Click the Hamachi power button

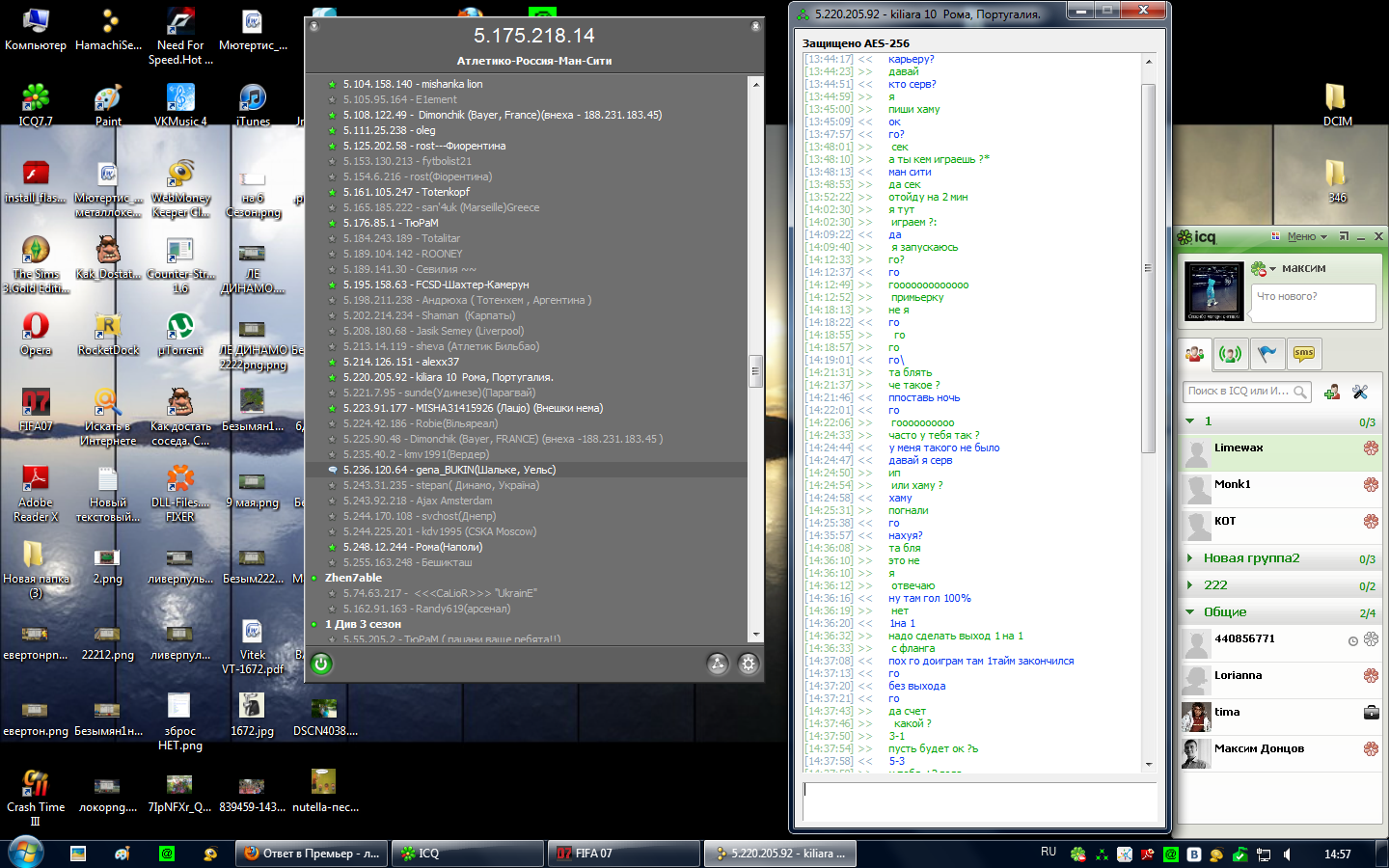click(x=321, y=664)
